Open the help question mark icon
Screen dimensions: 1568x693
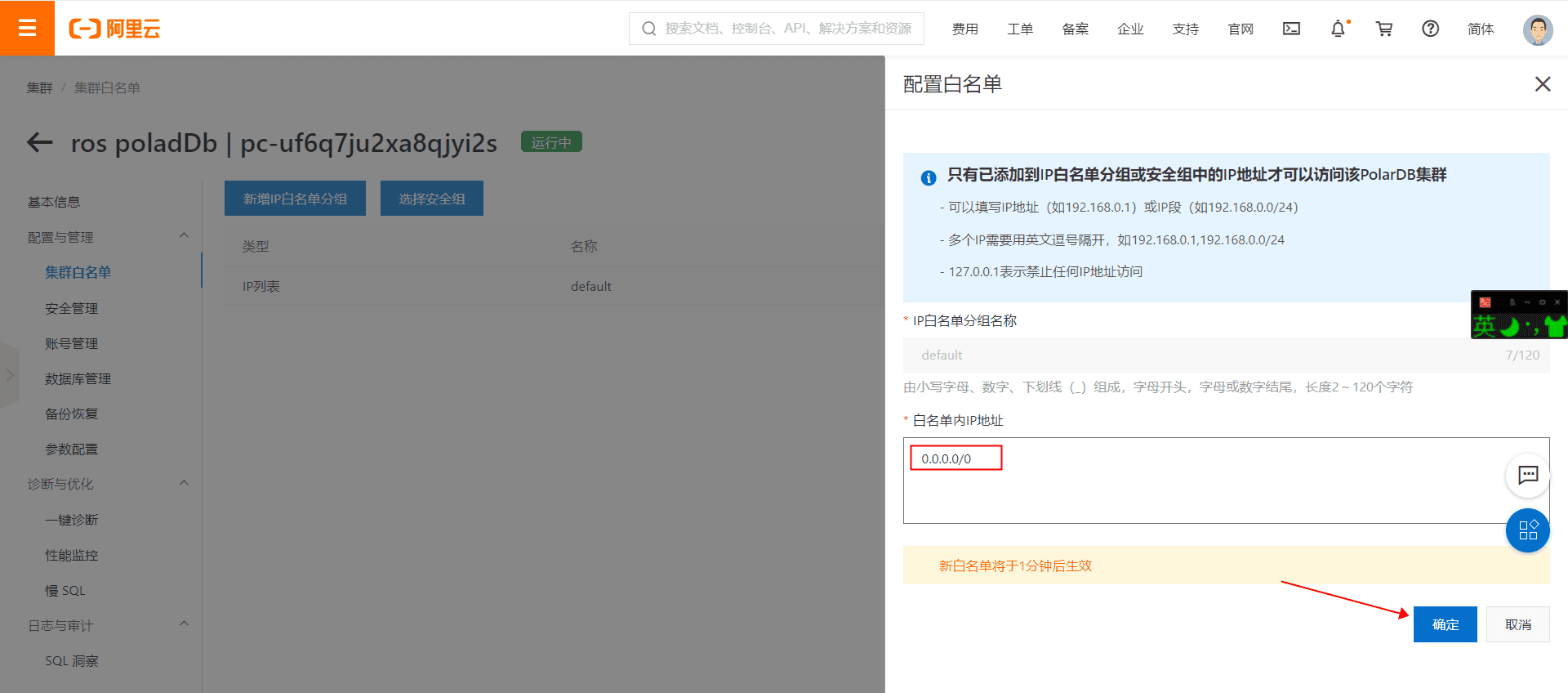1430,29
